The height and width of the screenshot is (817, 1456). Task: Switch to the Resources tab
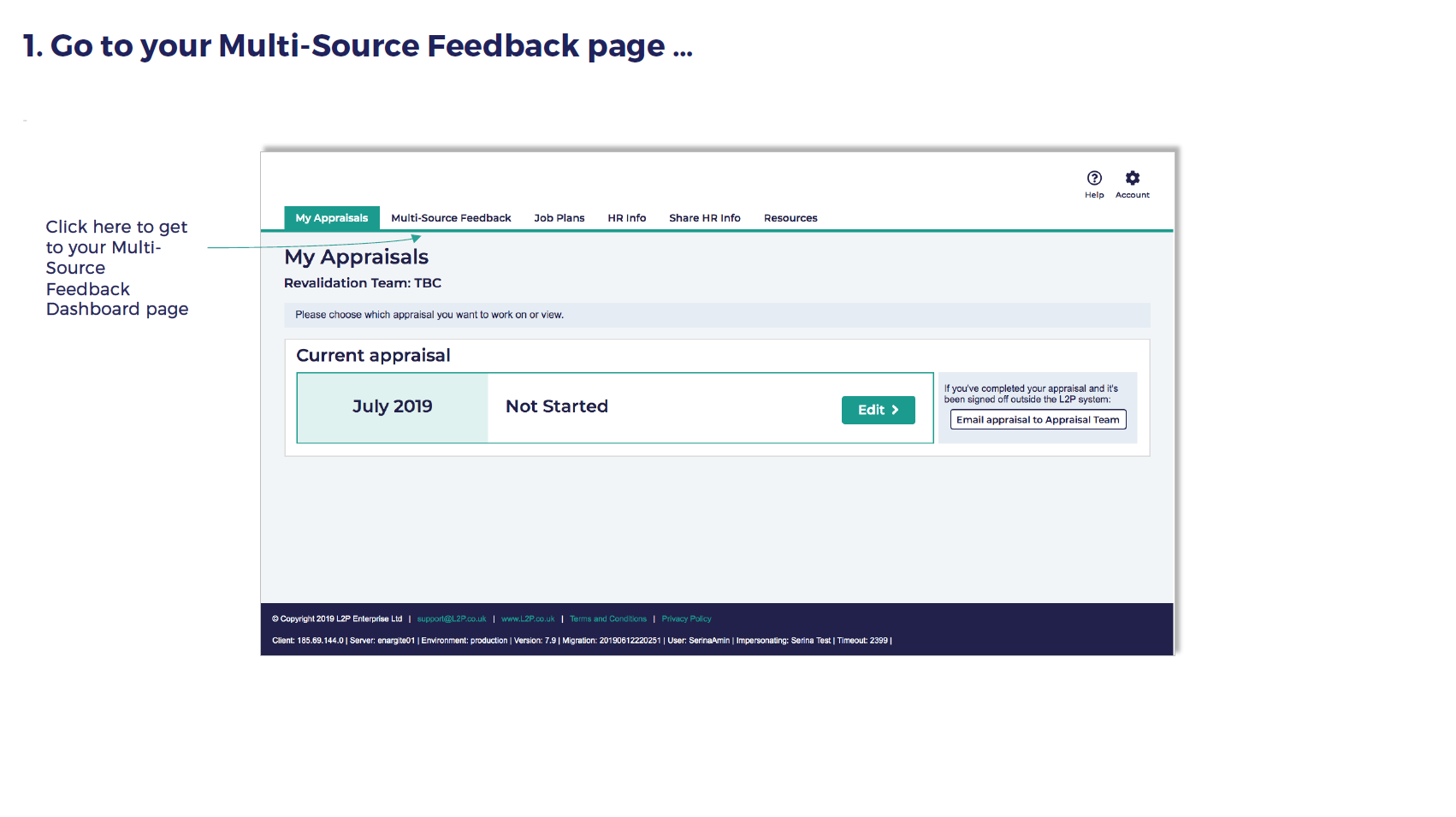pyautogui.click(x=790, y=218)
